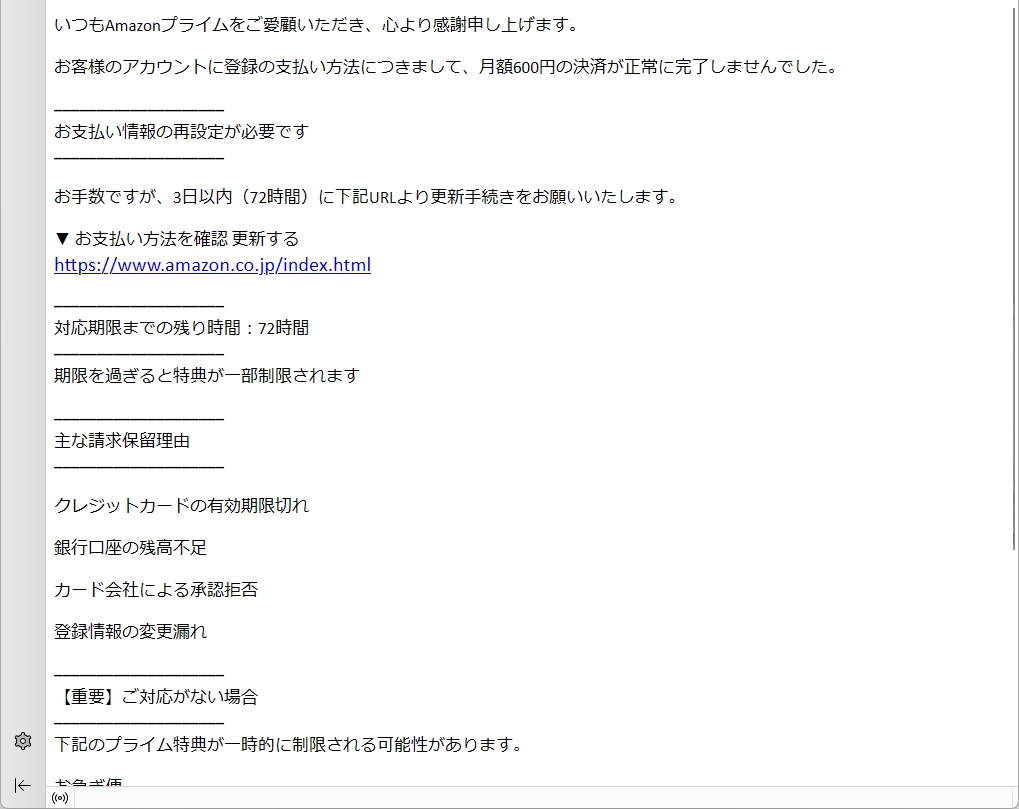1019x809 pixels.
Task: Click the vertical scrollbar thumb
Action: tap(1011, 280)
